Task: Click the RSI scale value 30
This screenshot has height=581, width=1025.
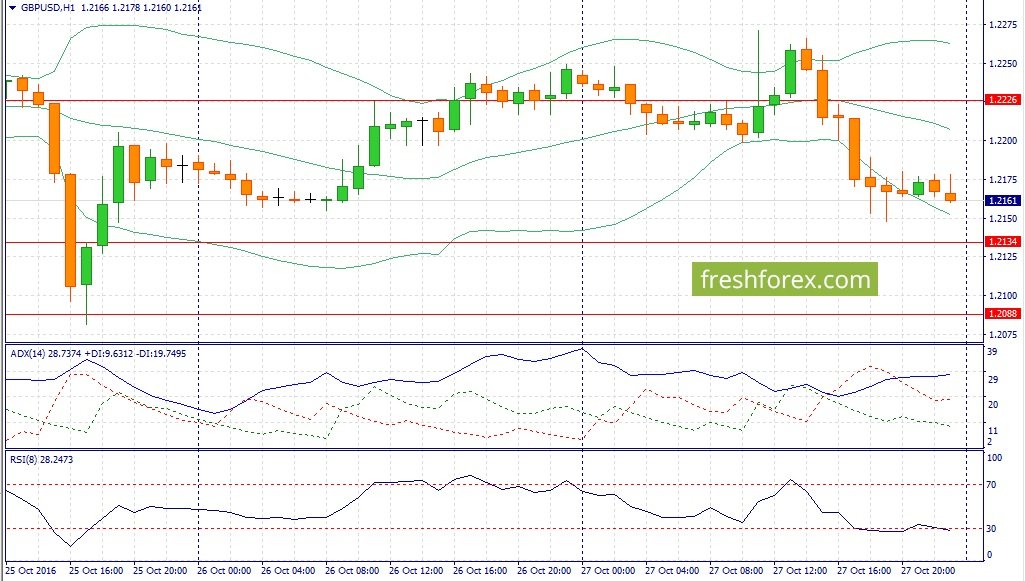Action: (x=992, y=528)
